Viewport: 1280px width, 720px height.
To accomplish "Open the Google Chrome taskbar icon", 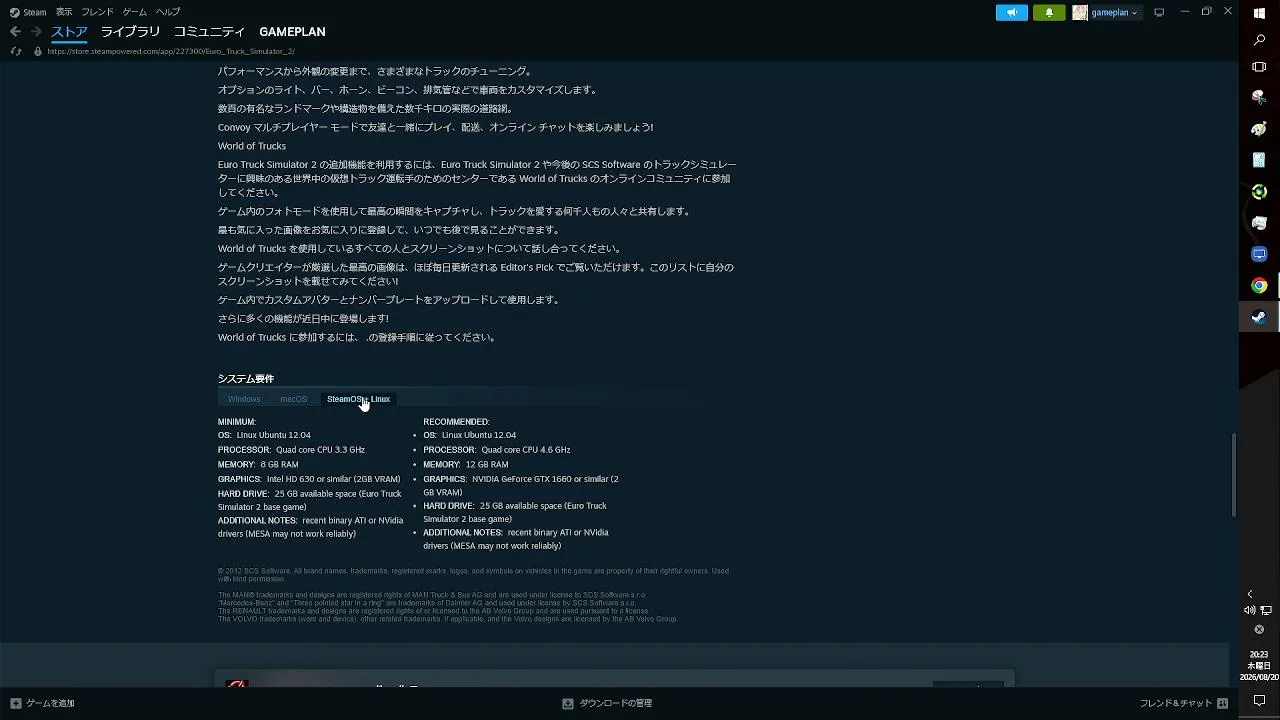I will click(1259, 286).
